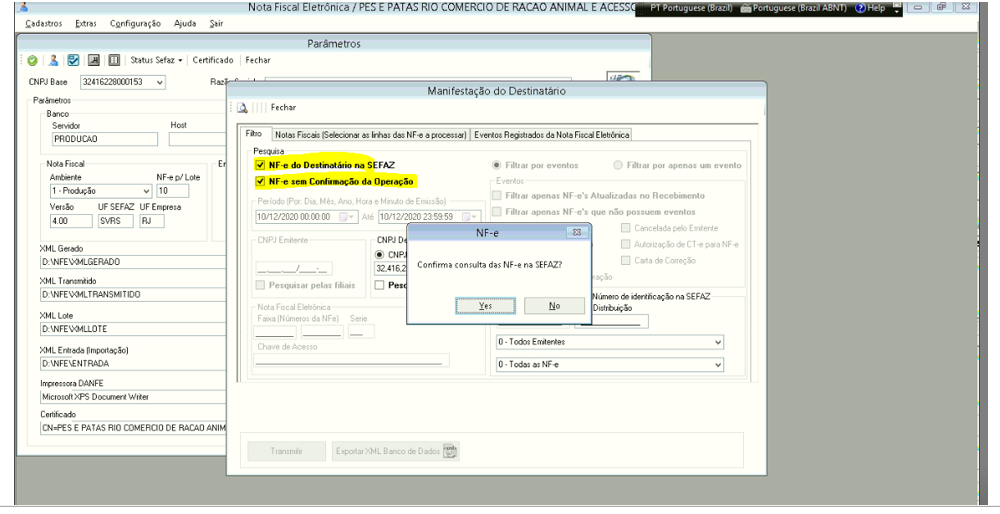Switch to the Filtro tab

coord(254,134)
